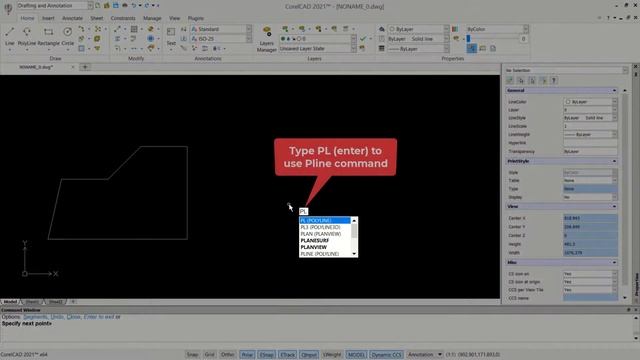This screenshot has height=360, width=640.
Task: Open the Constraints ribbon tab
Action: (x=123, y=18)
